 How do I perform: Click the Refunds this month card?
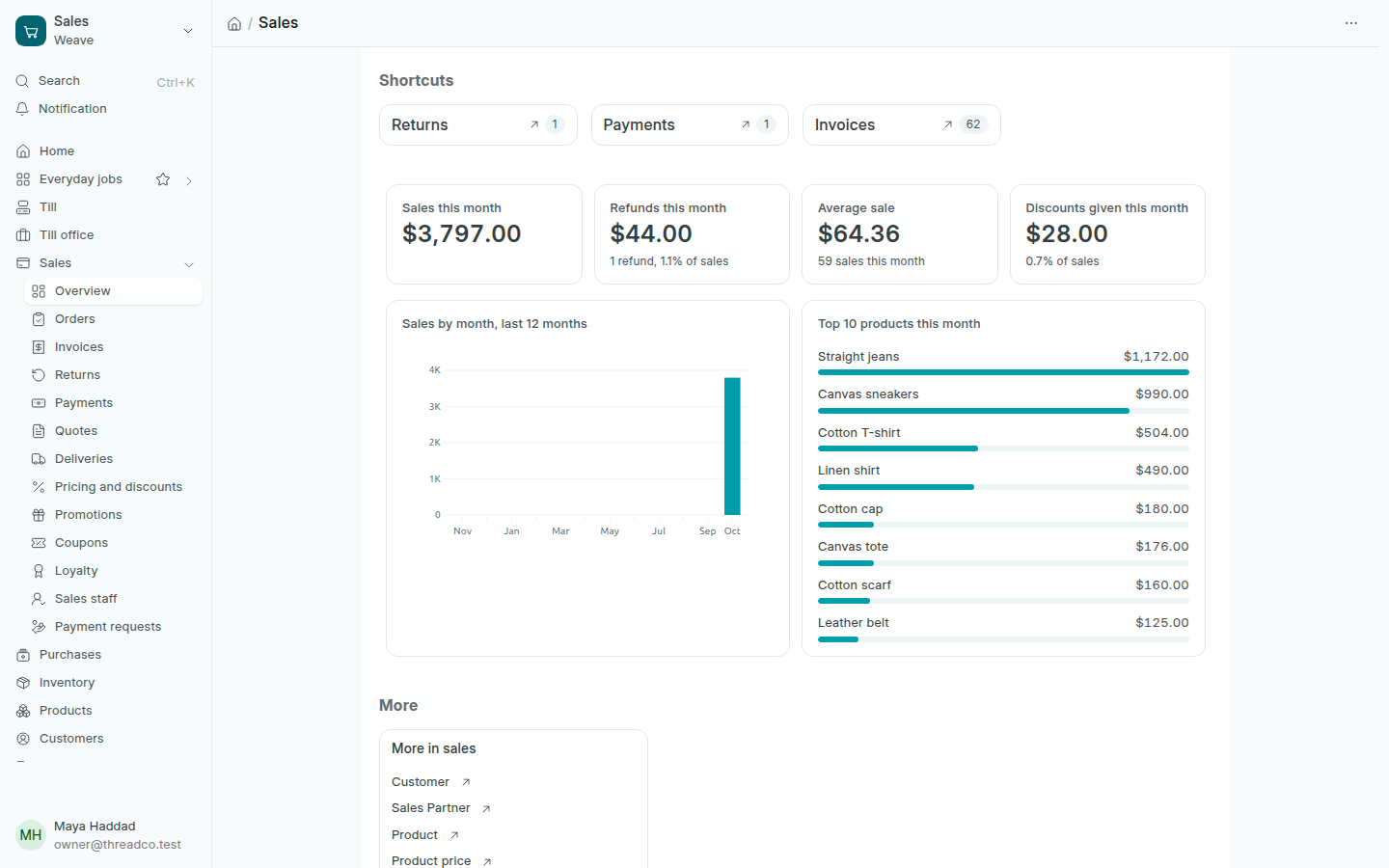(692, 234)
